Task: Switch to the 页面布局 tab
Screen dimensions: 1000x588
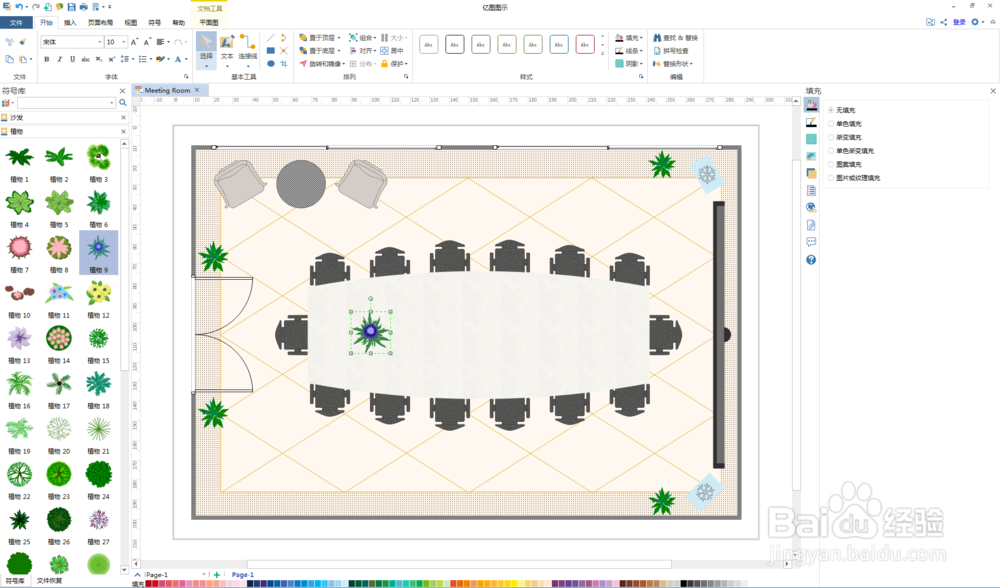Action: click(100, 22)
